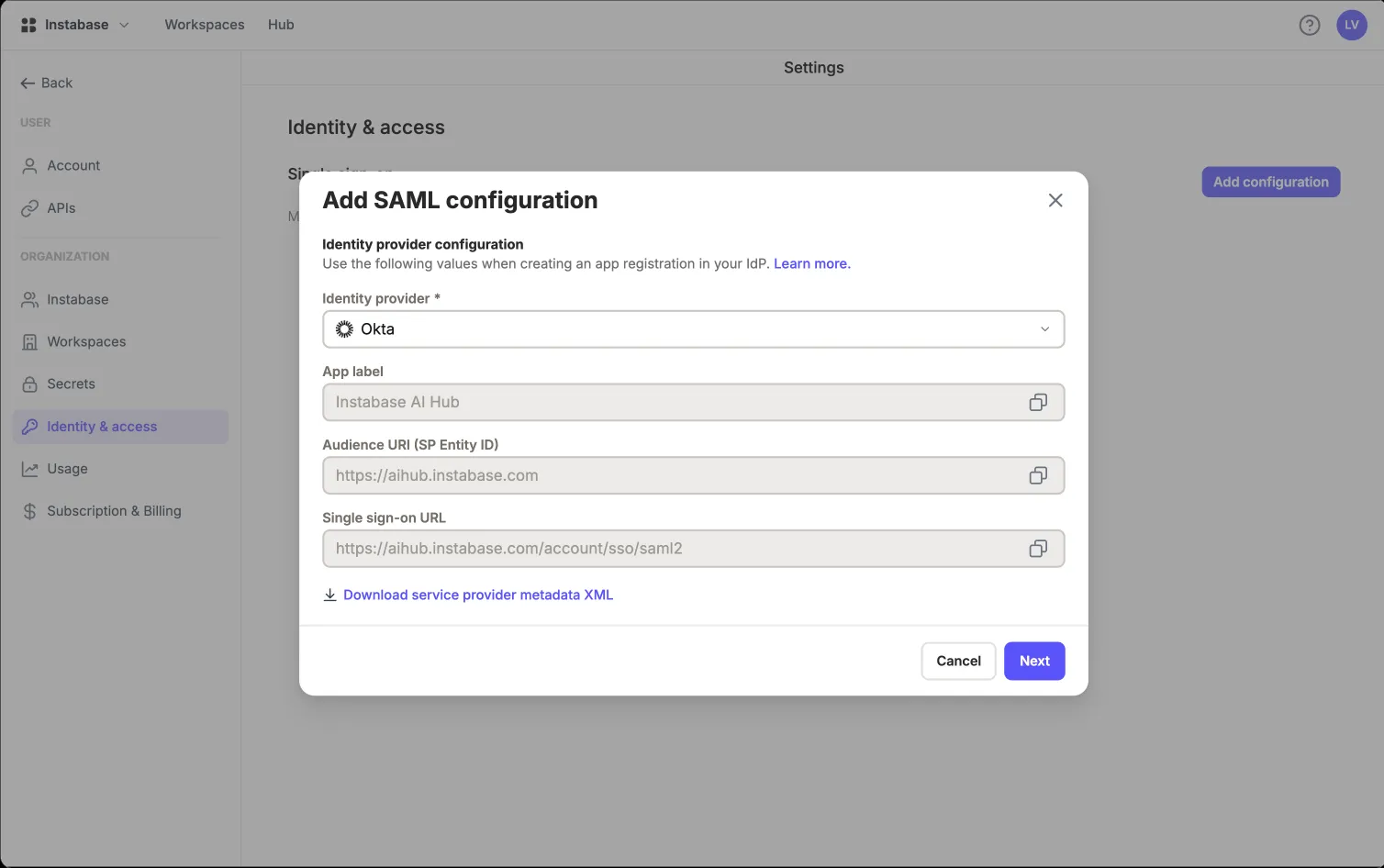This screenshot has height=868, width=1384.
Task: Close the Add SAML configuration dialog
Action: tap(1055, 200)
